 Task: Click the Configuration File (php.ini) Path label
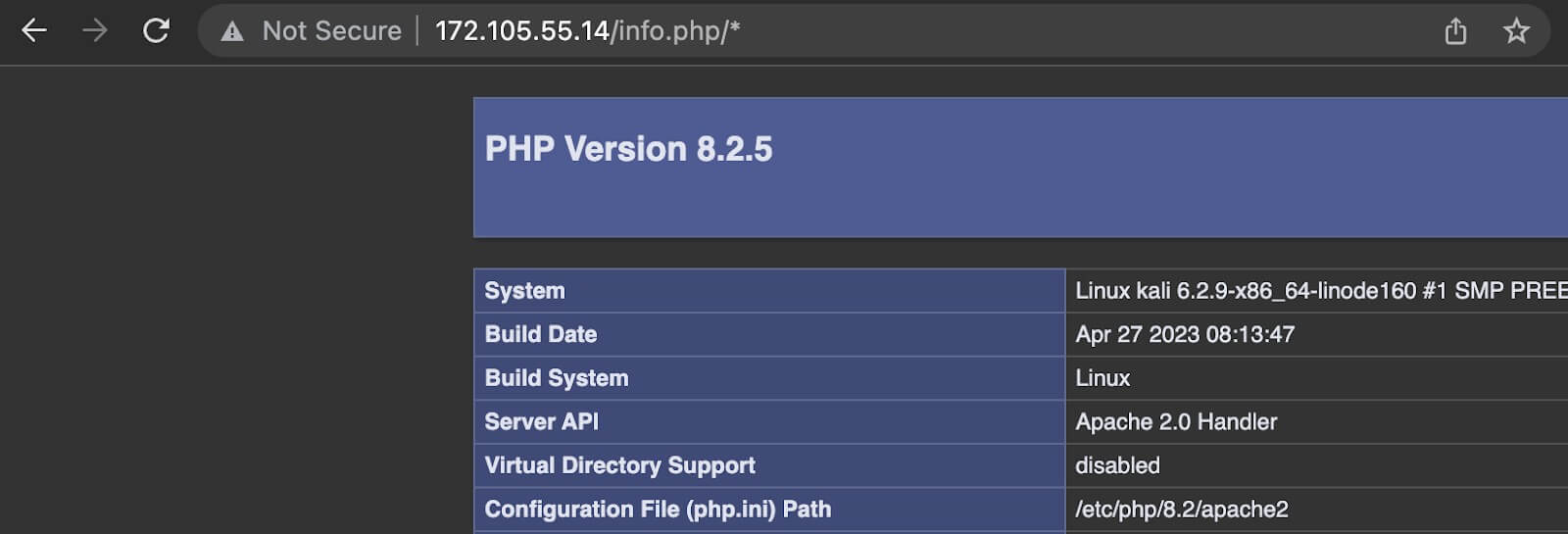coord(658,510)
